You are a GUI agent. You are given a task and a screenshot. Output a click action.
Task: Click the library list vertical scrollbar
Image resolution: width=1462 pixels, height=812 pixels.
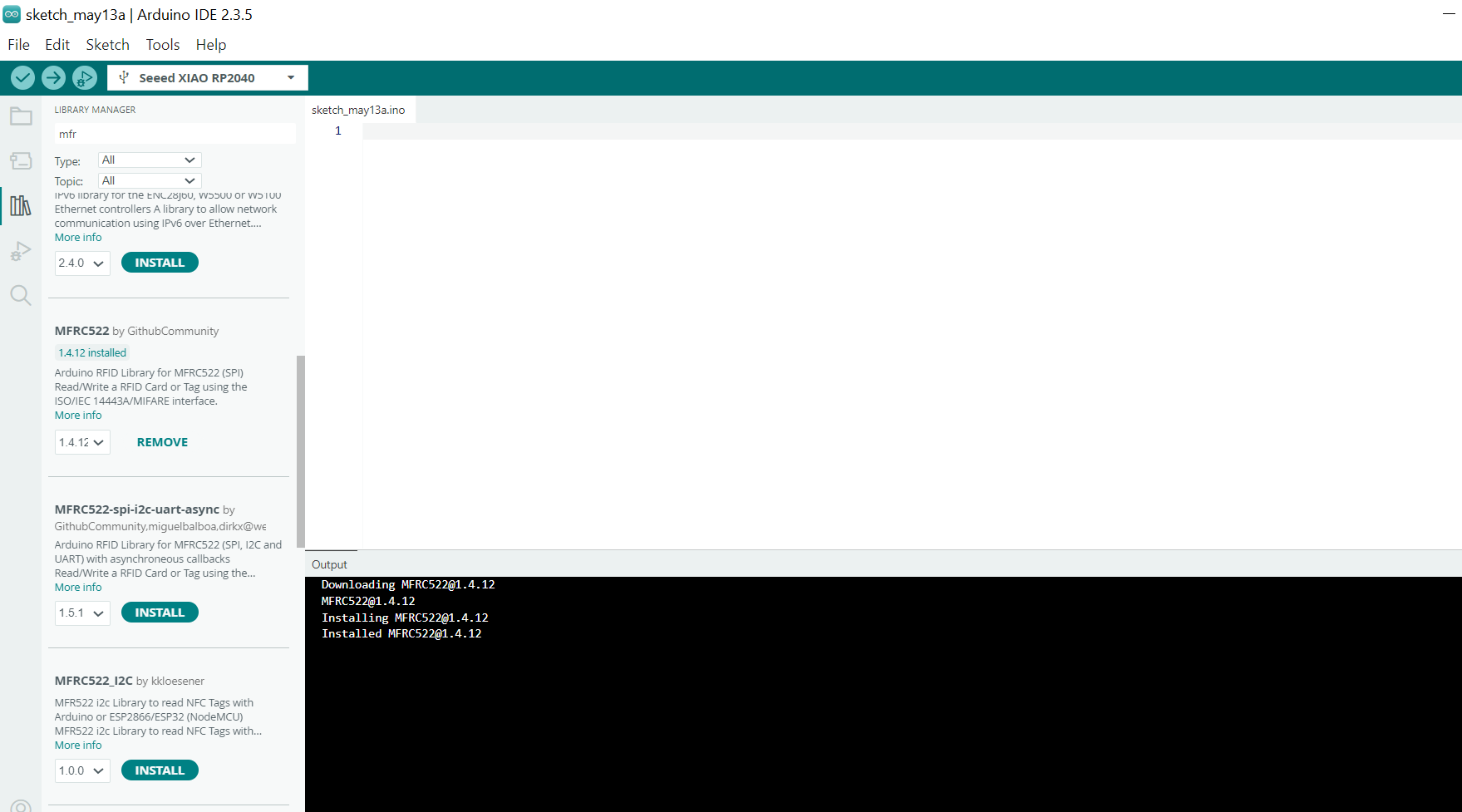301,451
